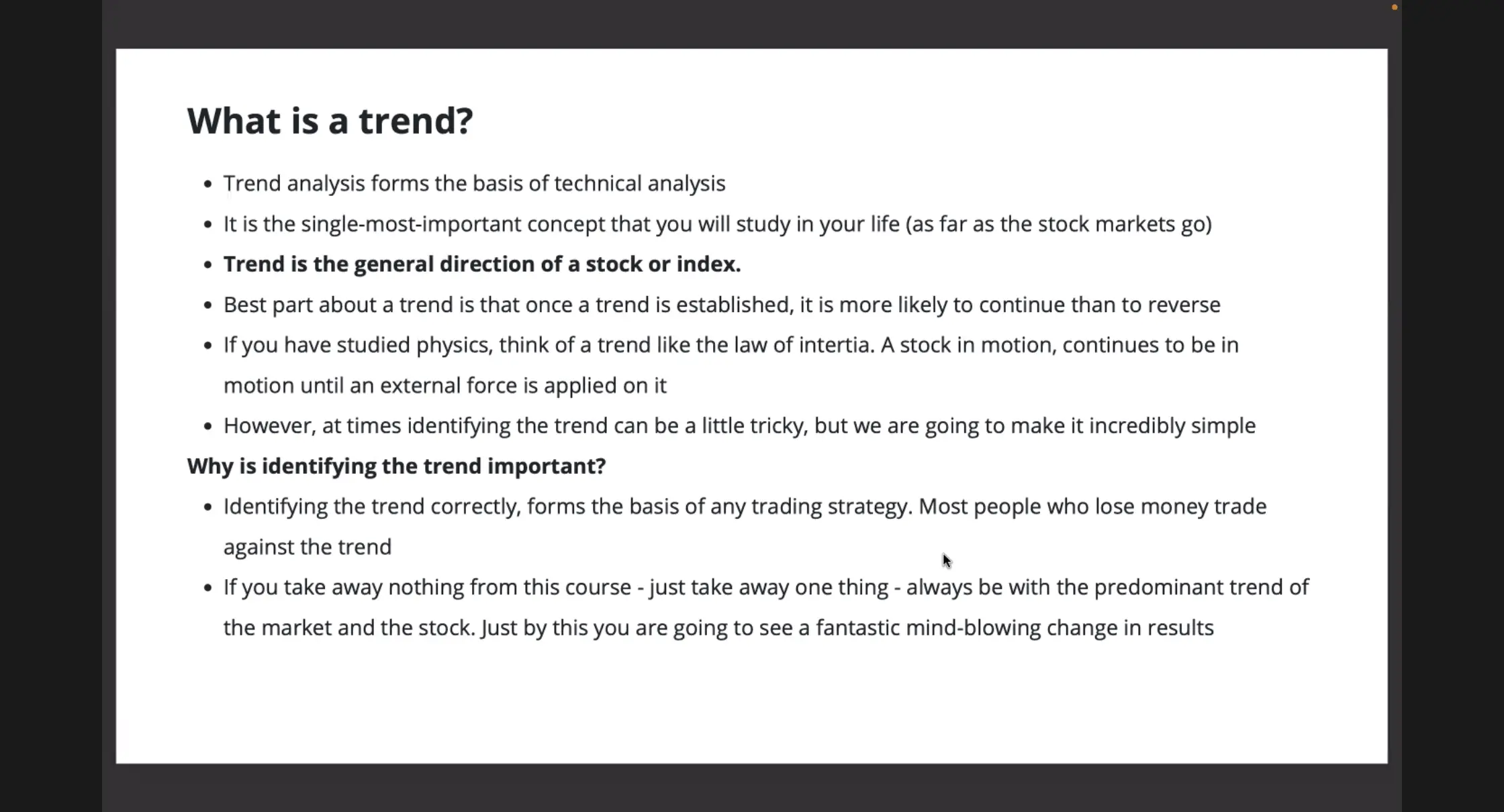Click the "Why is identifying the trend important?" subheading

(x=396, y=466)
